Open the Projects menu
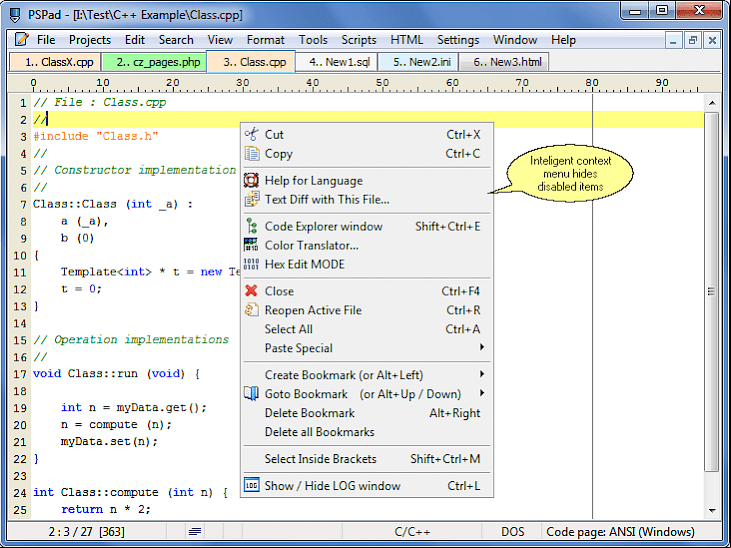 [x=90, y=40]
